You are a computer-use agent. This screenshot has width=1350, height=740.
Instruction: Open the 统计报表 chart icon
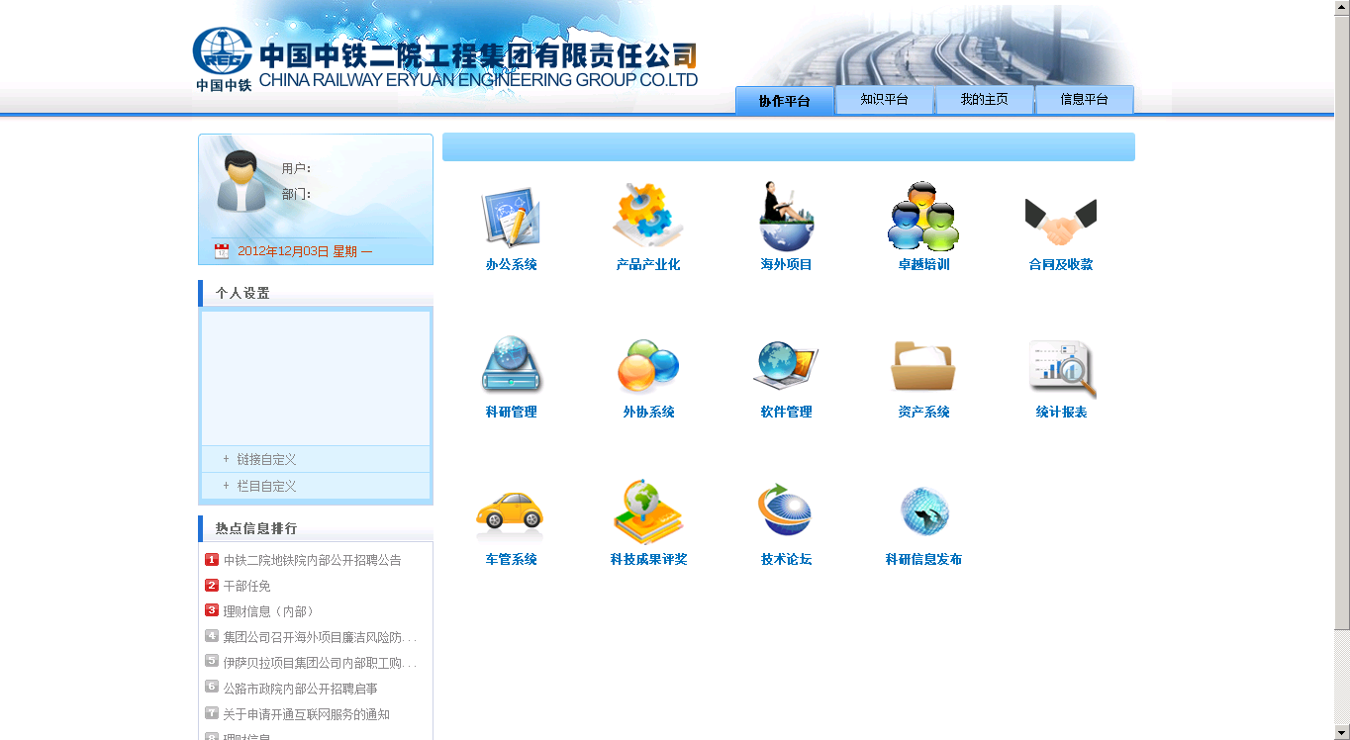click(1061, 368)
